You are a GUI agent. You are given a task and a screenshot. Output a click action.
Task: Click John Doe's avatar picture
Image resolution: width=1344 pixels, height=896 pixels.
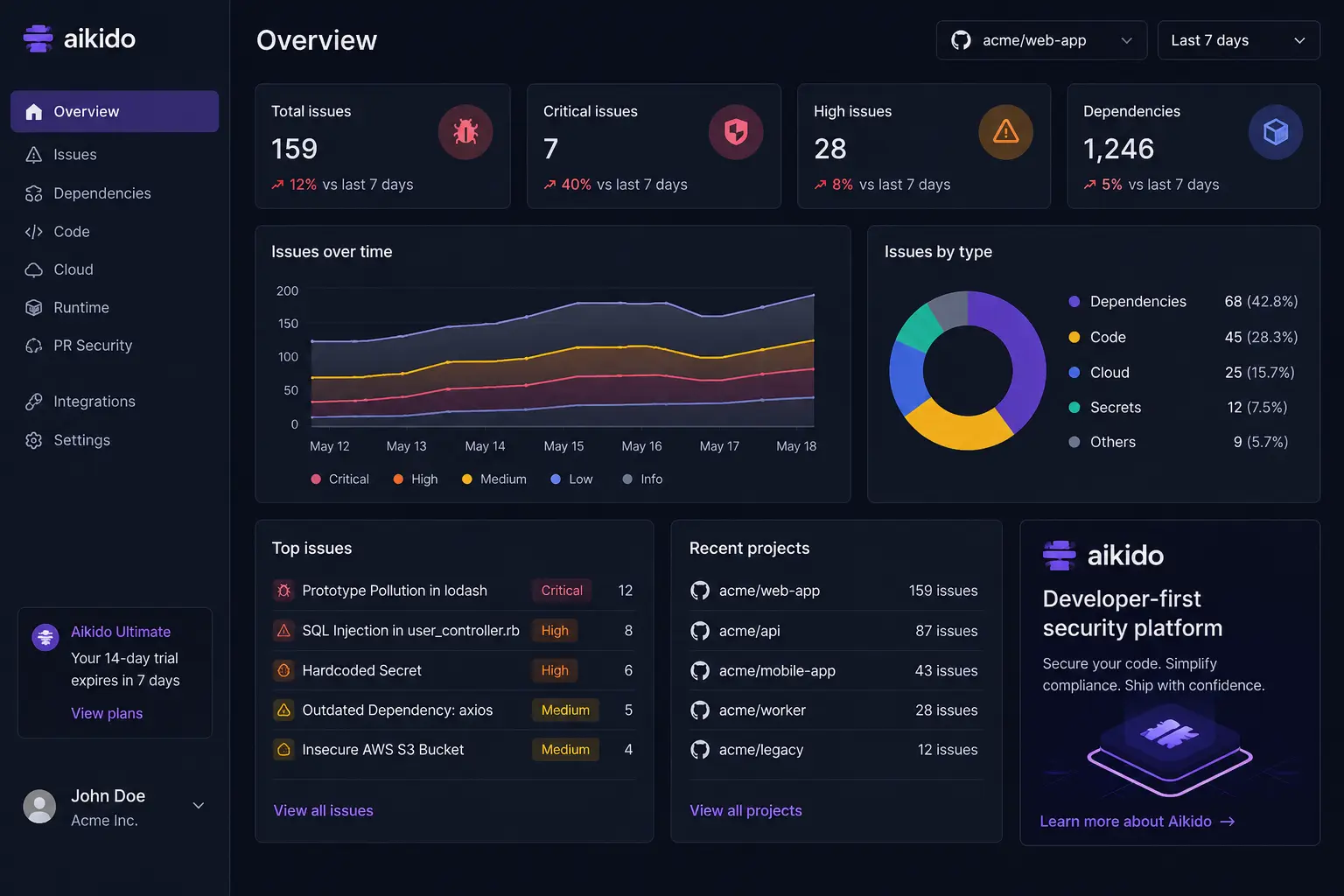click(x=39, y=807)
